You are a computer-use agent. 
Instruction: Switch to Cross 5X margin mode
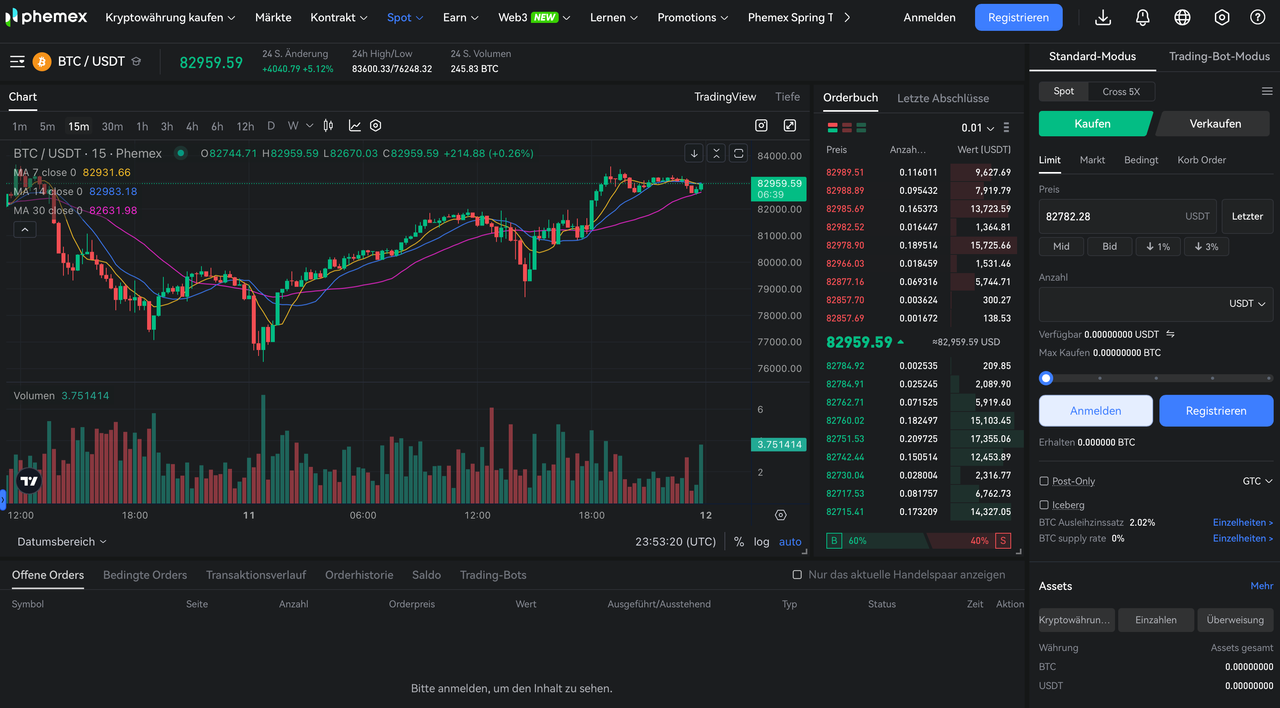click(x=1121, y=91)
